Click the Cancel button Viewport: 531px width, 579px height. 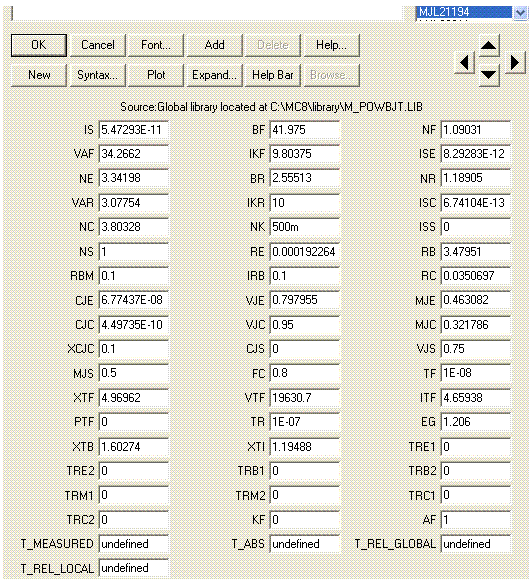pos(98,45)
